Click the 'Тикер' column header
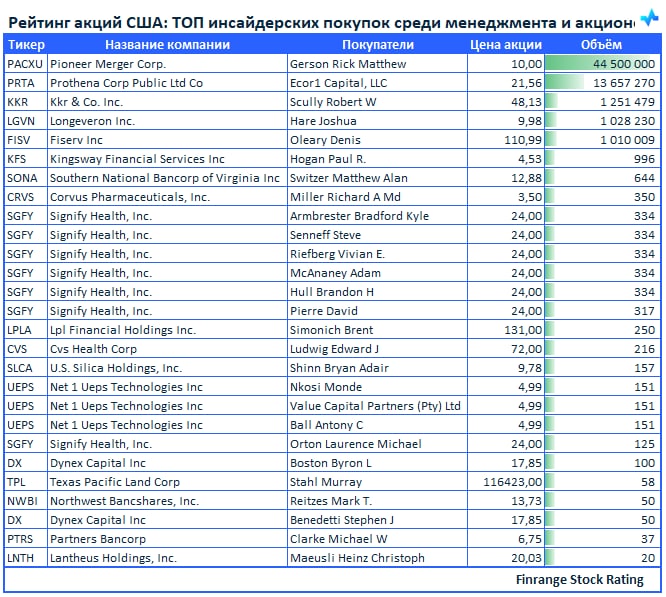Image resolution: width=666 pixels, height=597 pixels. click(x=26, y=45)
